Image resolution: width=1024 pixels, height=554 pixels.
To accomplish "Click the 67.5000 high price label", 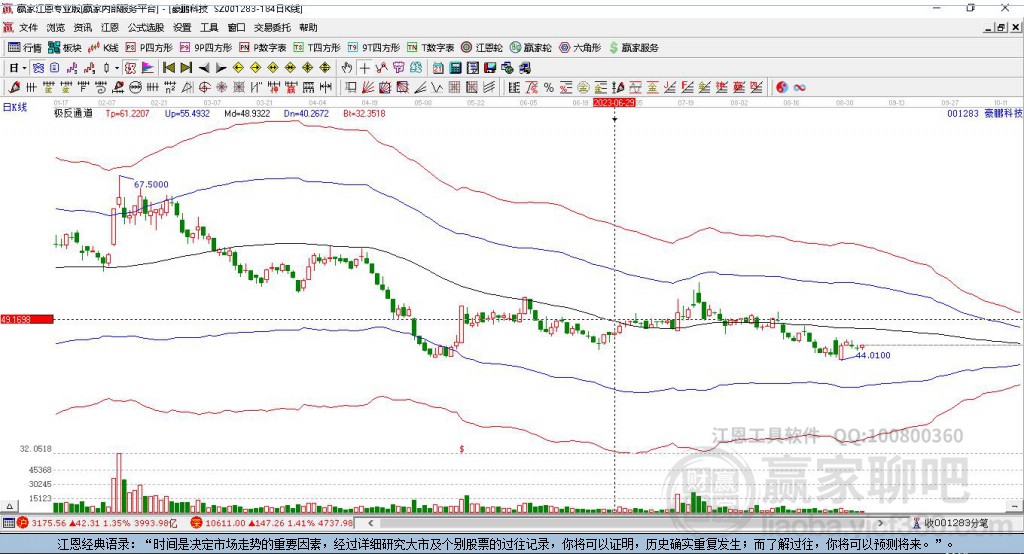I will point(151,184).
